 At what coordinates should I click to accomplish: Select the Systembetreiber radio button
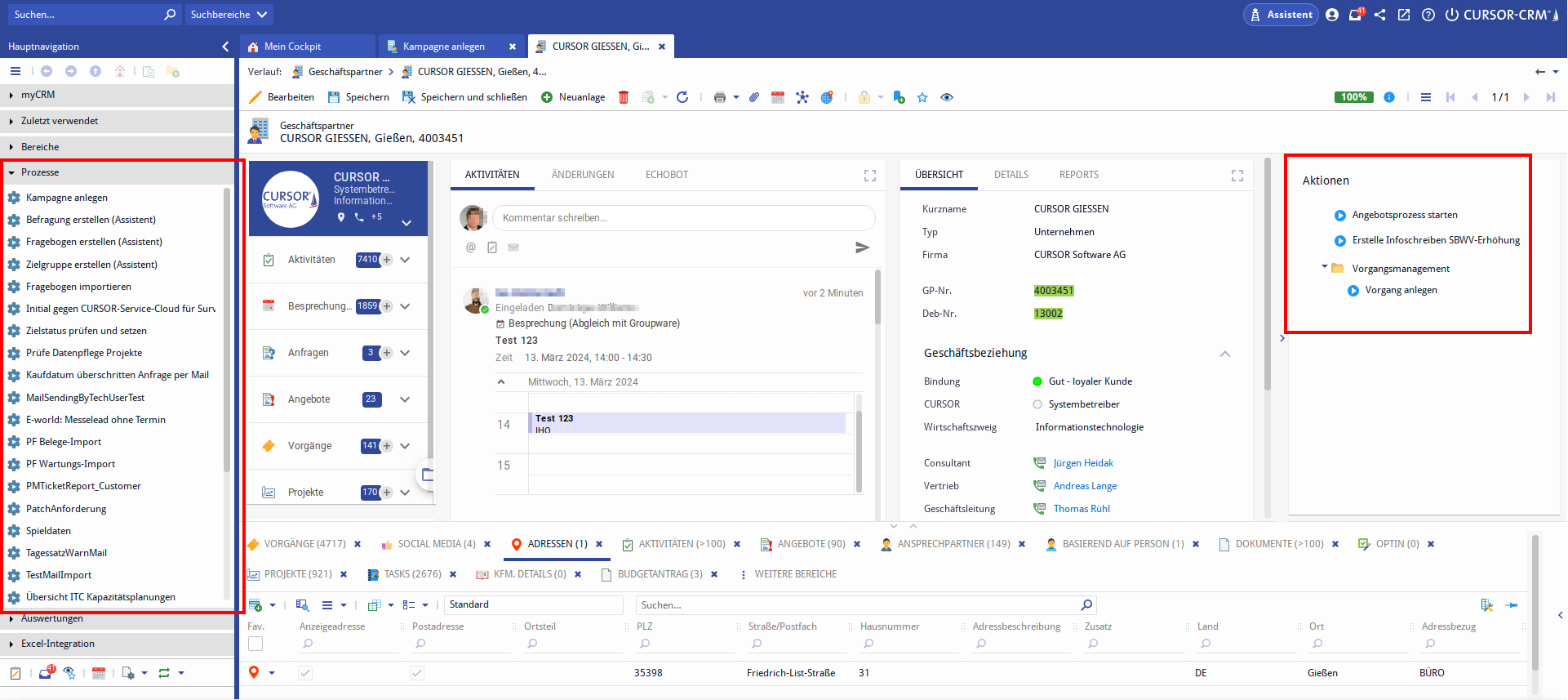pyautogui.click(x=1037, y=404)
